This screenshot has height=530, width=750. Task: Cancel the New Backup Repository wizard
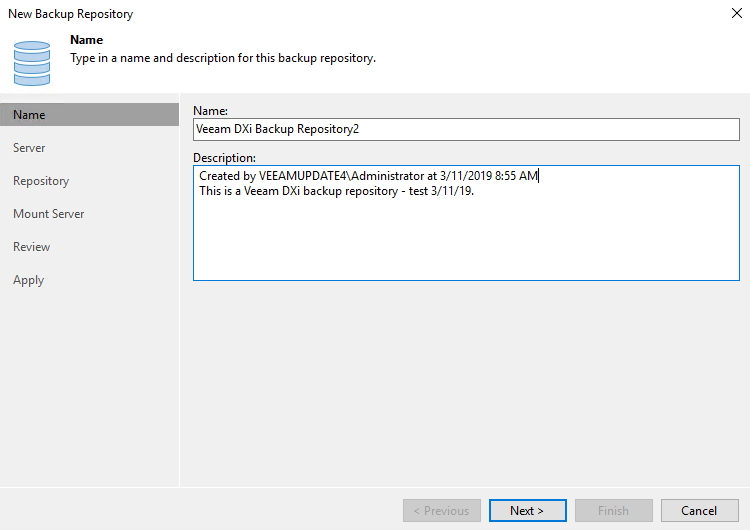tap(699, 510)
